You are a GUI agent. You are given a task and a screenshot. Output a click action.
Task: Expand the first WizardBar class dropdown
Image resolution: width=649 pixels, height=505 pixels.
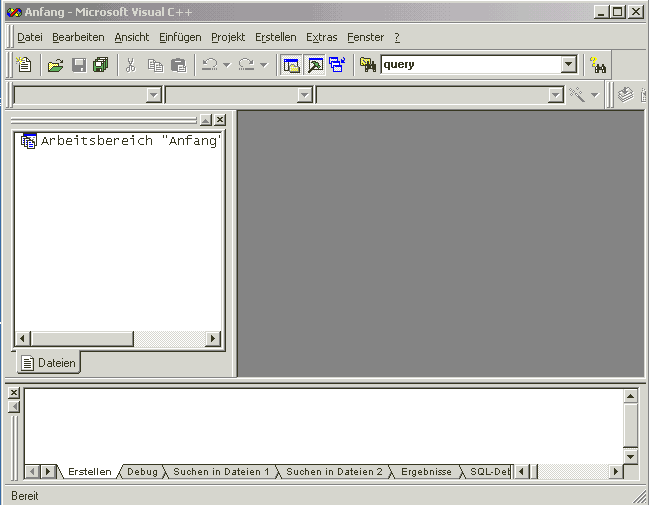click(154, 95)
